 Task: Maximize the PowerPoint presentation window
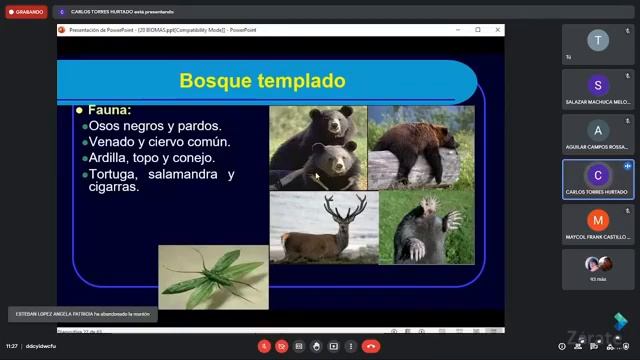point(478,30)
